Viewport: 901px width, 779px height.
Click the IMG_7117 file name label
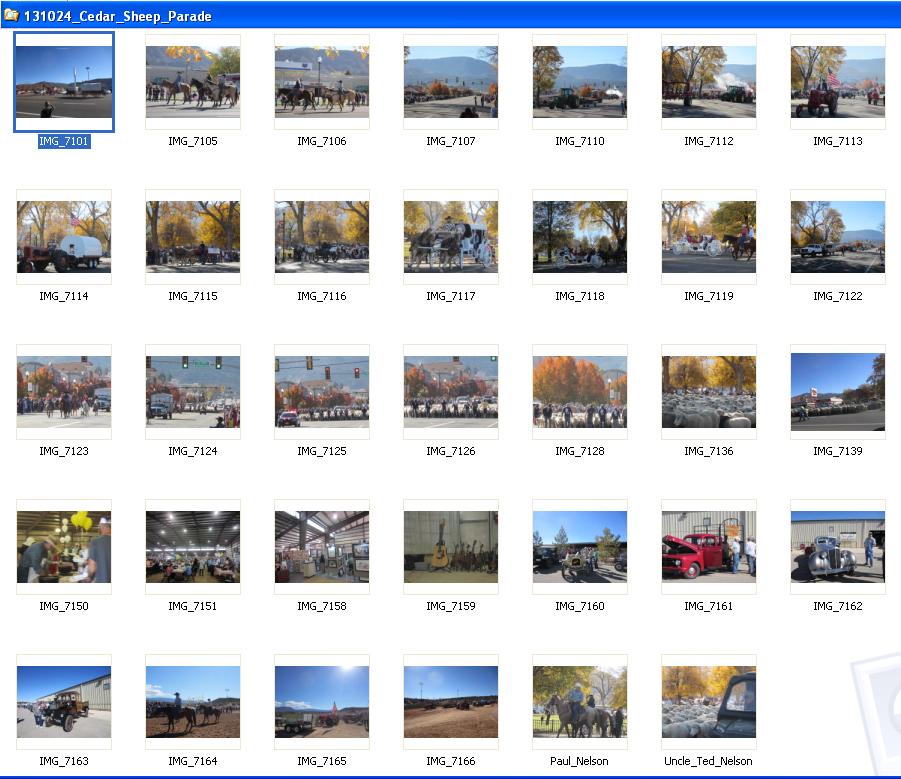pyautogui.click(x=451, y=296)
